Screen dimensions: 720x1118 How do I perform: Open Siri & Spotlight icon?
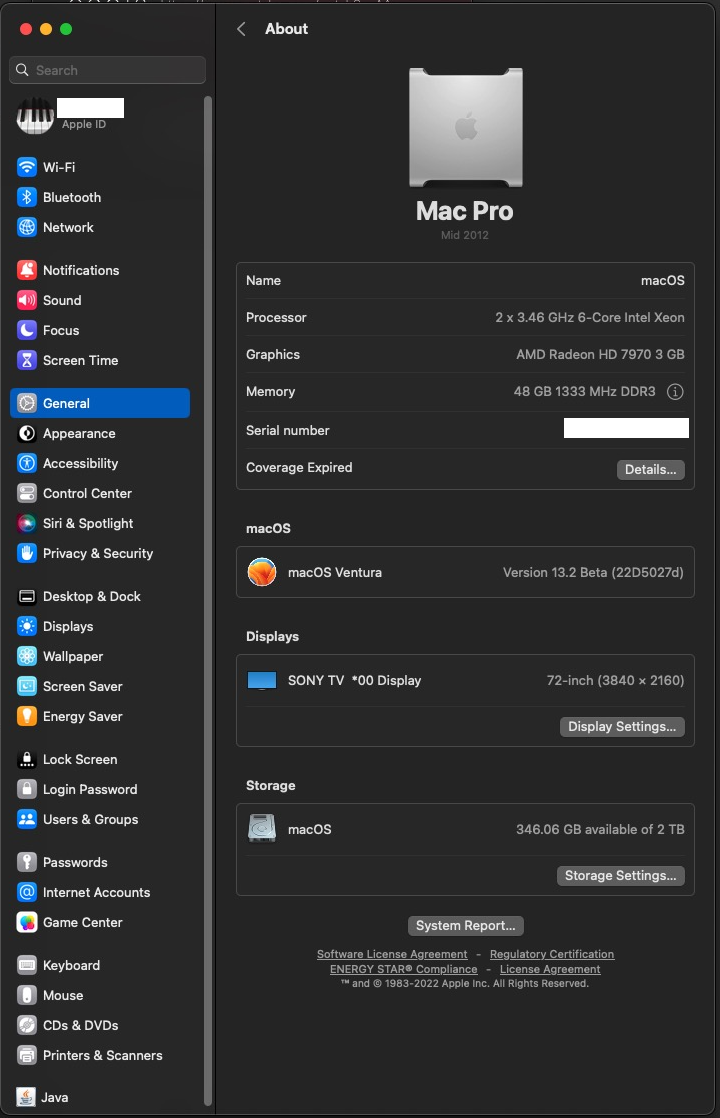tap(26, 523)
